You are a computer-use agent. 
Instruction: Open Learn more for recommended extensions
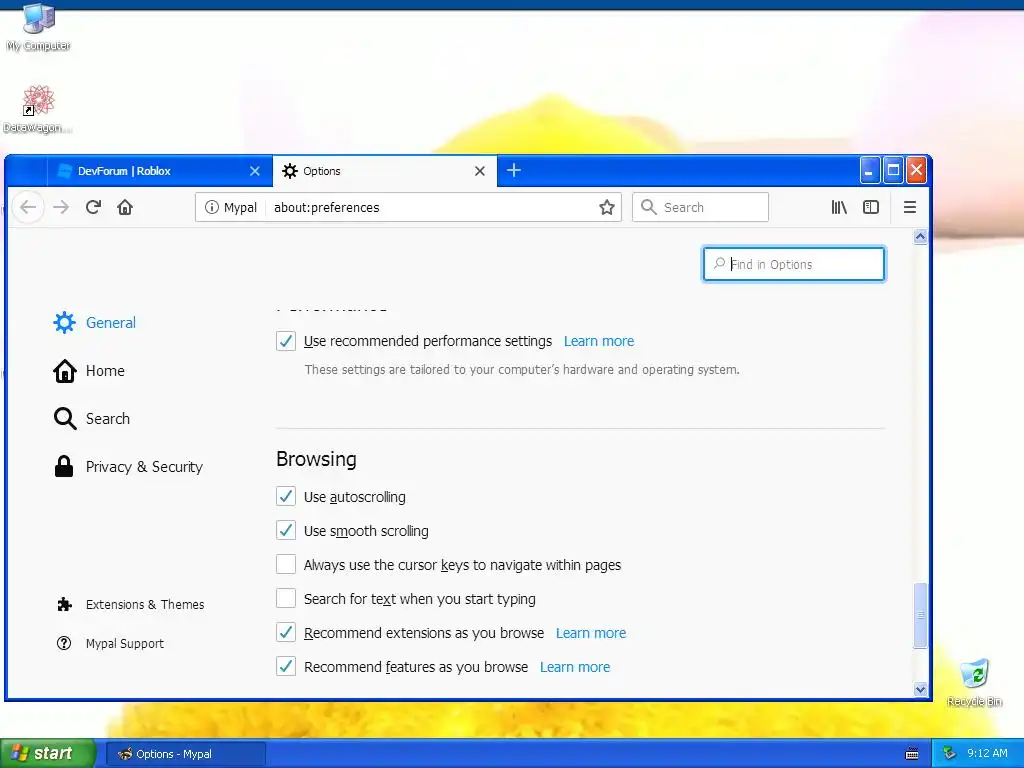point(591,633)
